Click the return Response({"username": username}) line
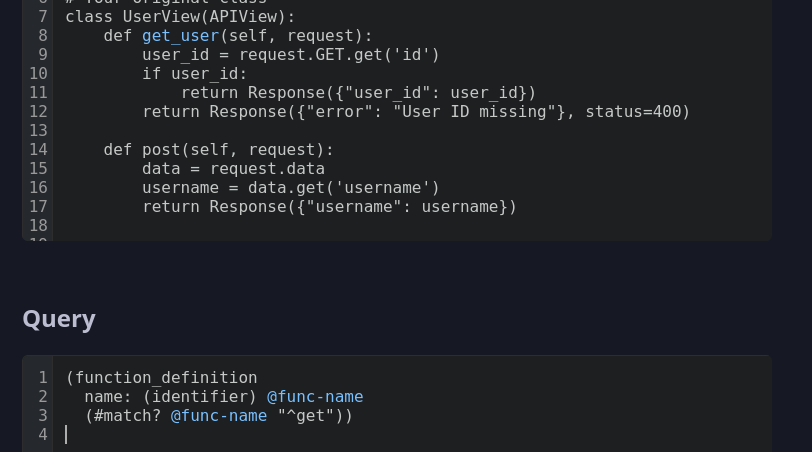Screen dimensions: 812x452 tap(329, 207)
